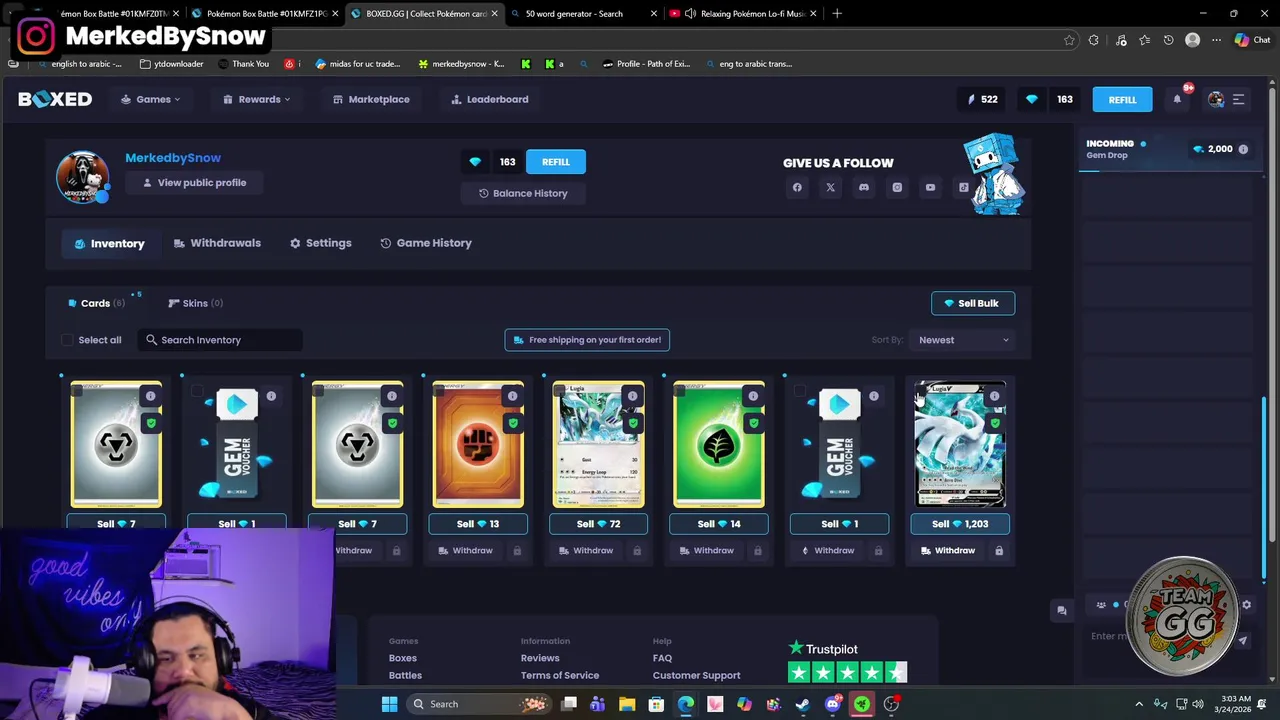Click info icon on the Sell 14 card
This screenshot has height=720, width=1280.
753,396
